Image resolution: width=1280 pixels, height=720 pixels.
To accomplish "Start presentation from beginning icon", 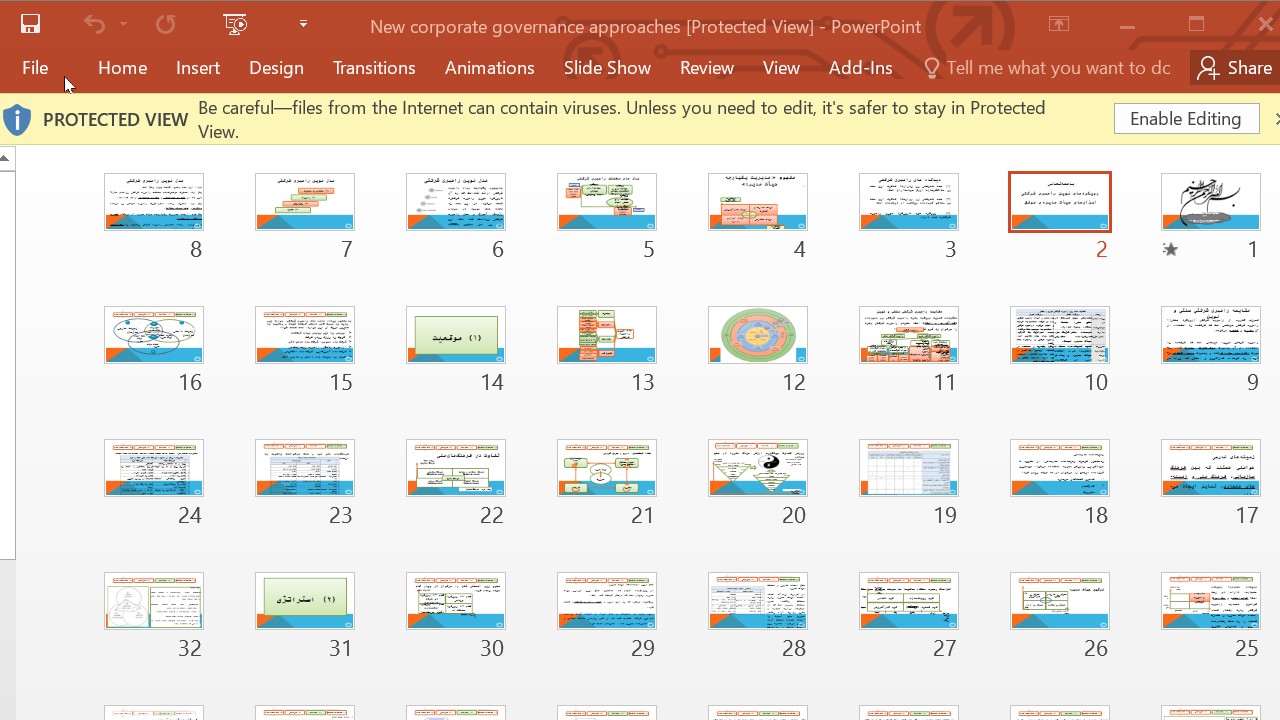I will coord(235,25).
